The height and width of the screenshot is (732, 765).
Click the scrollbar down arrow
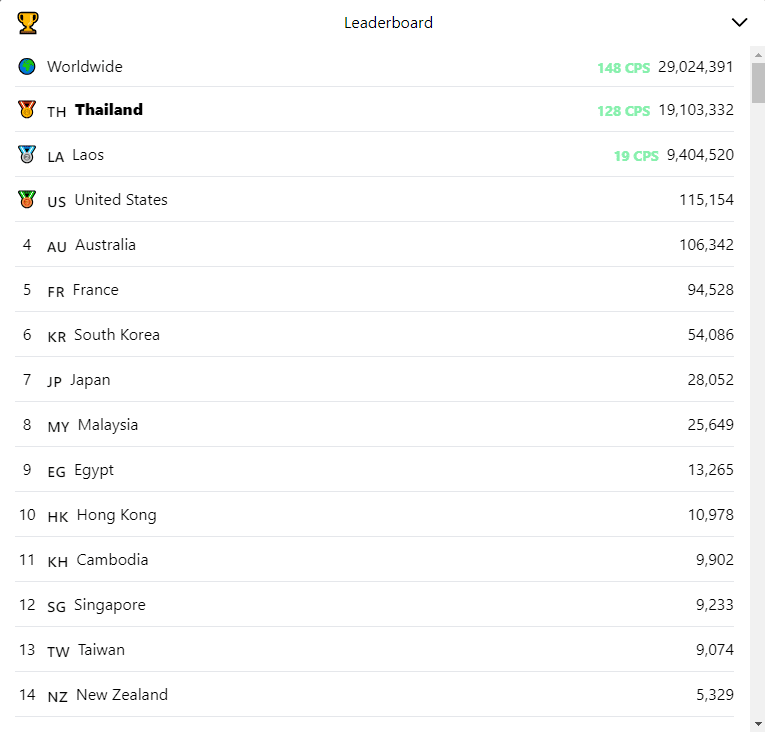[758, 724]
